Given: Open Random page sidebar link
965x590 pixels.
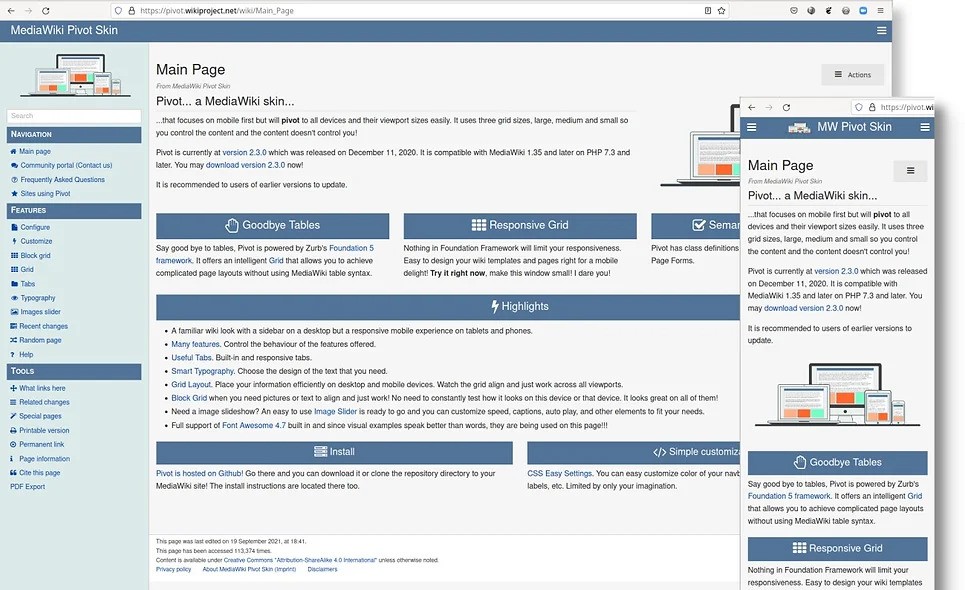Looking at the screenshot, I should pos(40,340).
